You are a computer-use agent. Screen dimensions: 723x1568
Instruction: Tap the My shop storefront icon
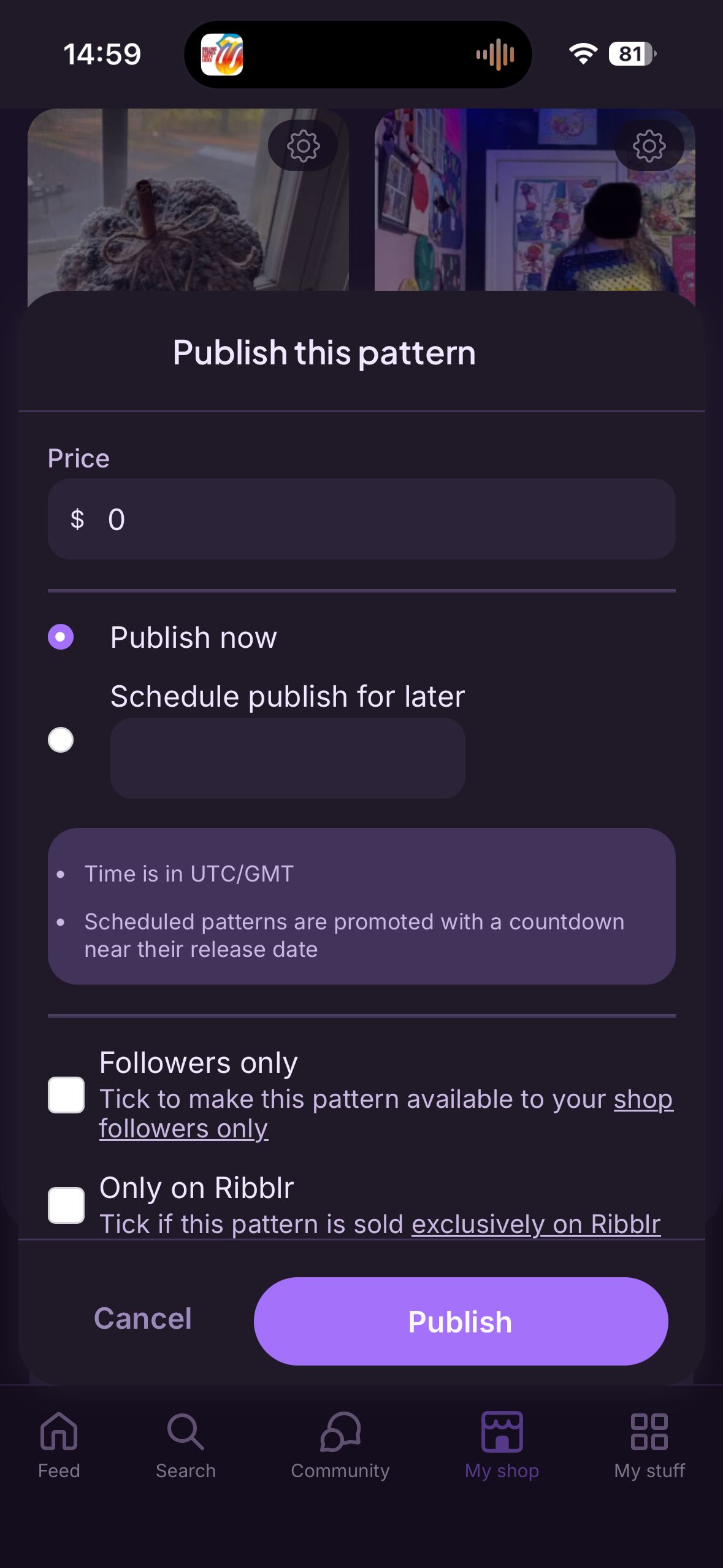[502, 1432]
